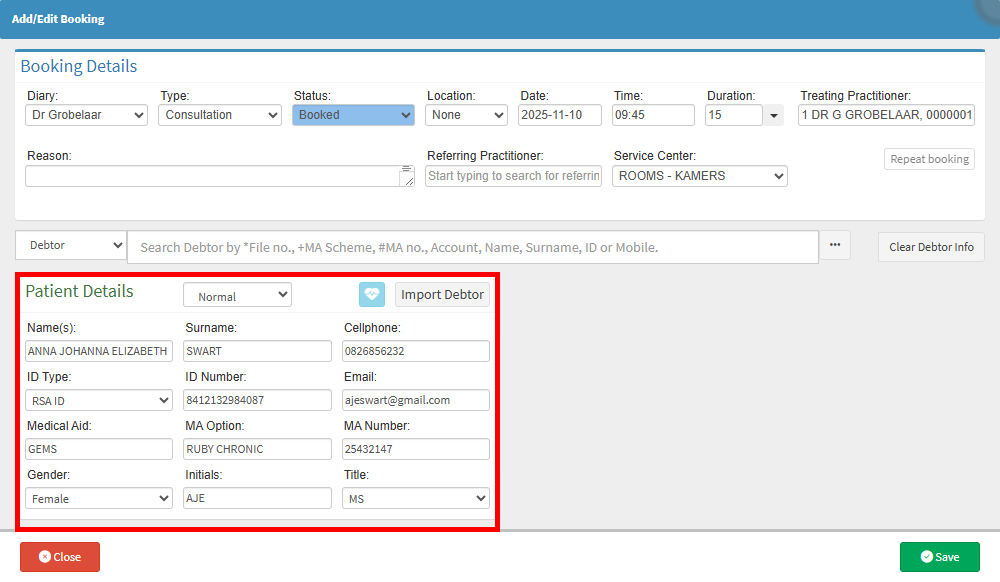Click the red Close button
This screenshot has height=582, width=1000.
[x=60, y=557]
